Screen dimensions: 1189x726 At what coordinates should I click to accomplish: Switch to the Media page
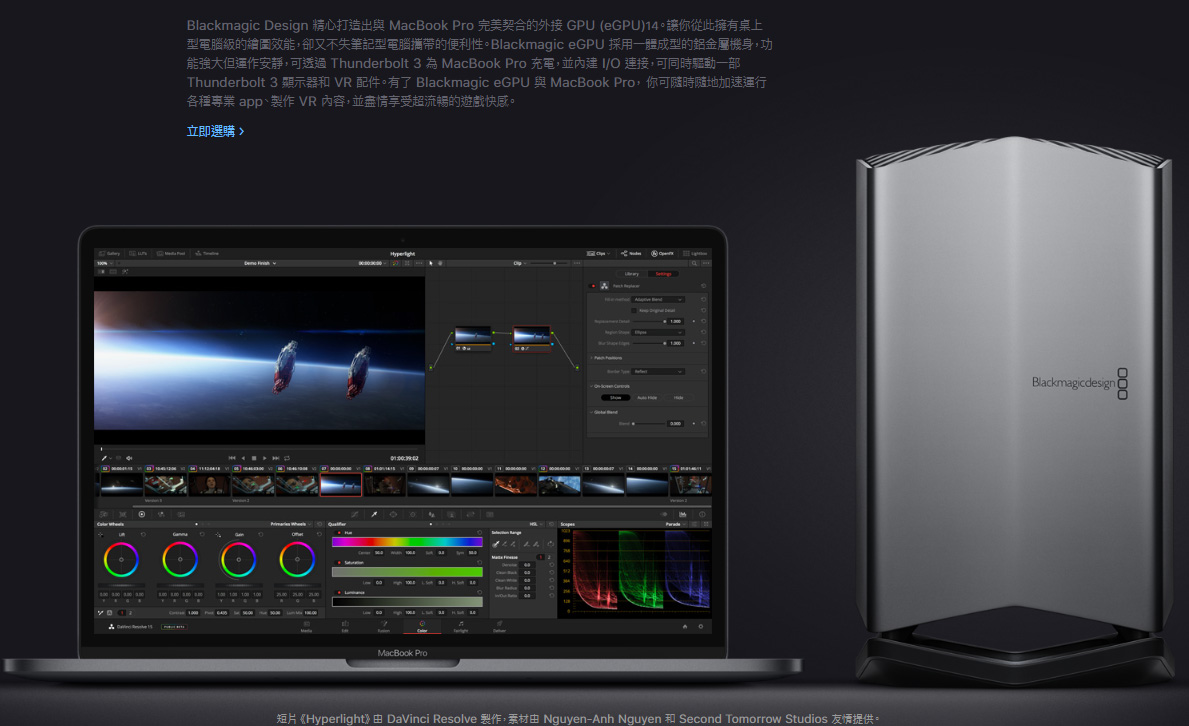(x=306, y=627)
